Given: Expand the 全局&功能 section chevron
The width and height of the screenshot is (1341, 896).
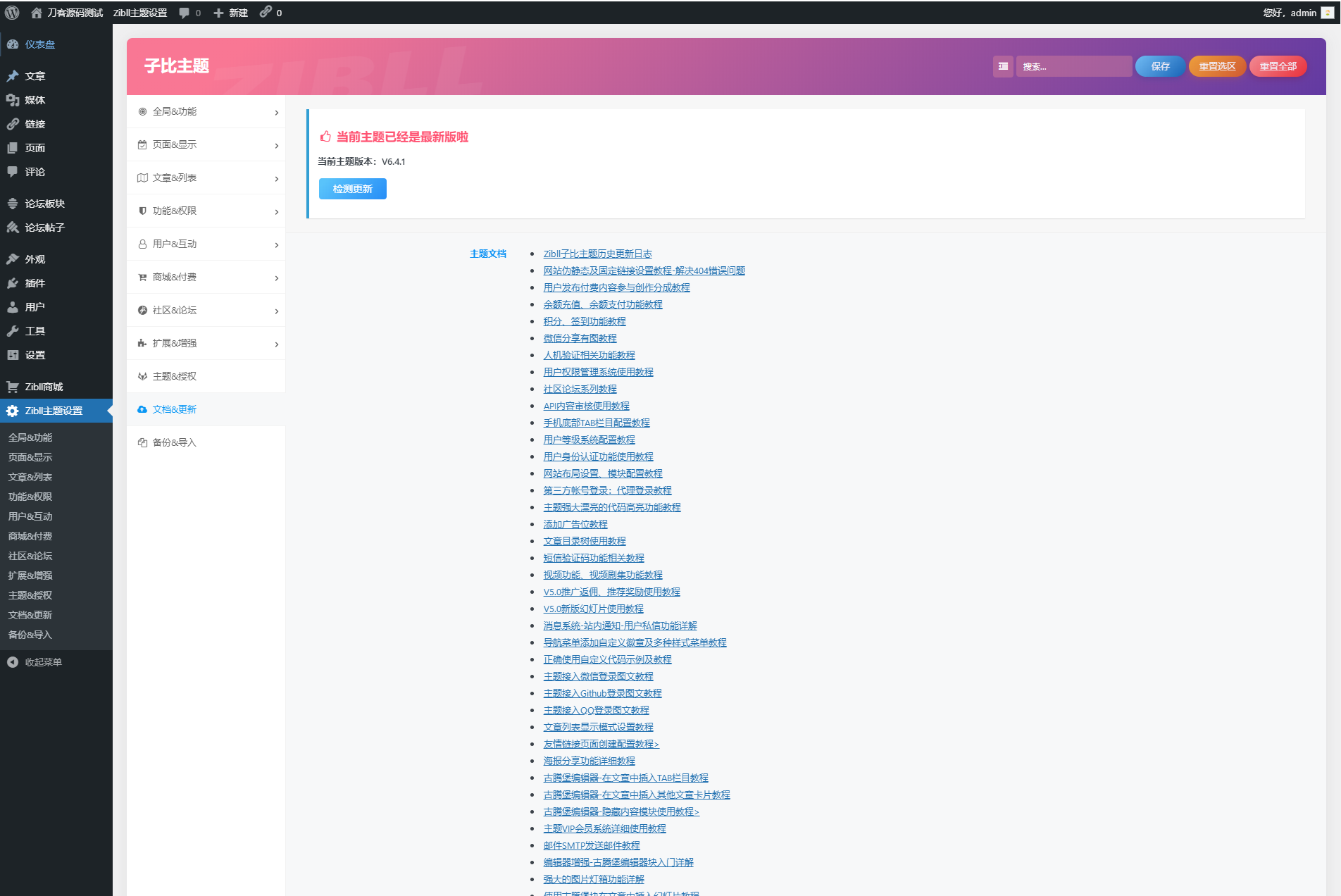Looking at the screenshot, I should point(275,112).
